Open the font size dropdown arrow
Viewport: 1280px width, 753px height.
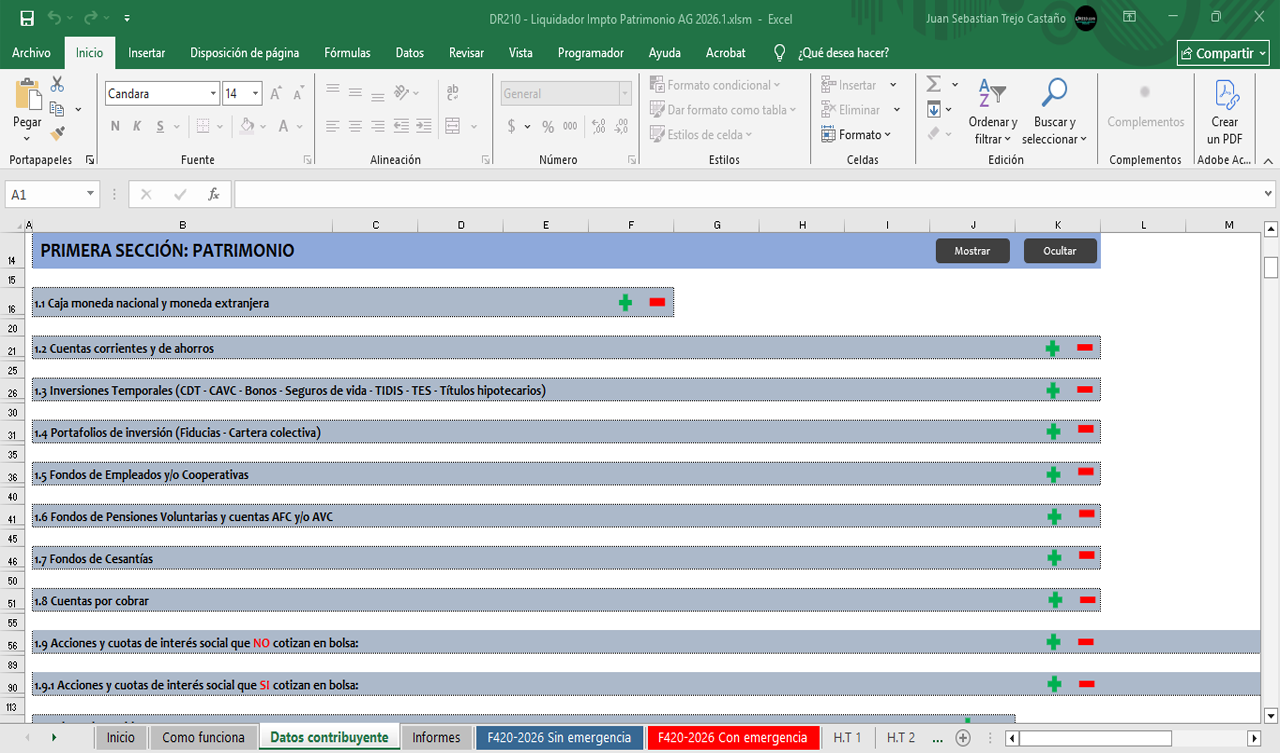coord(256,94)
